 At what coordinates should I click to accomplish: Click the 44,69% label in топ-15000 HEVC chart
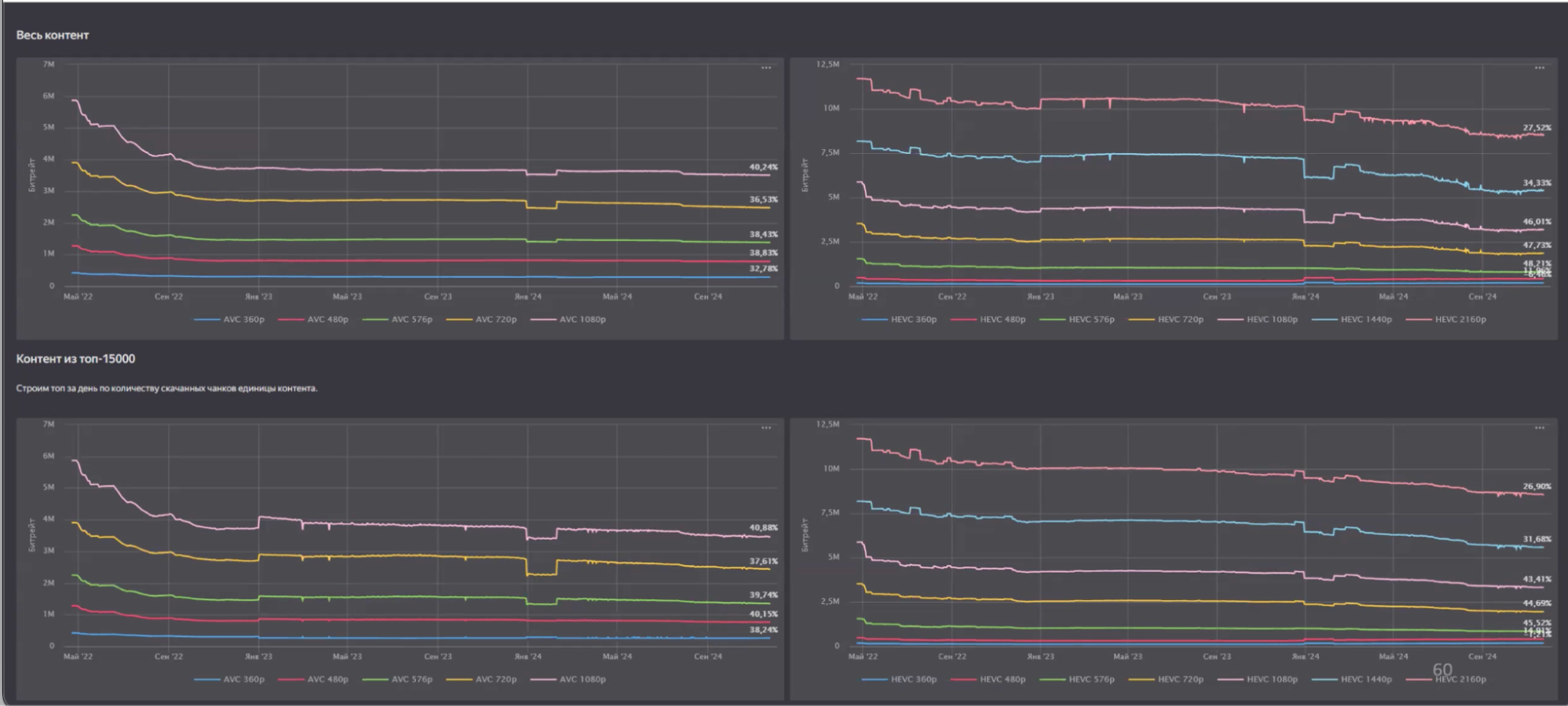1537,604
